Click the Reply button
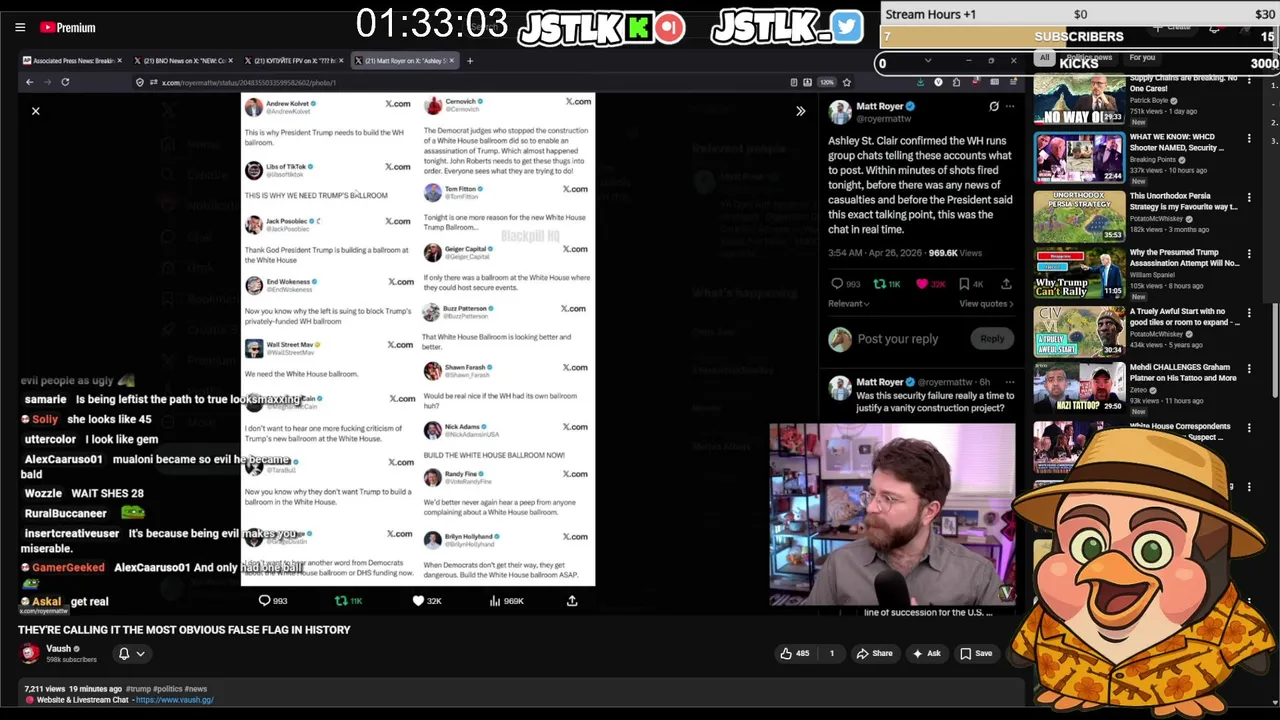The height and width of the screenshot is (720, 1280). (992, 339)
